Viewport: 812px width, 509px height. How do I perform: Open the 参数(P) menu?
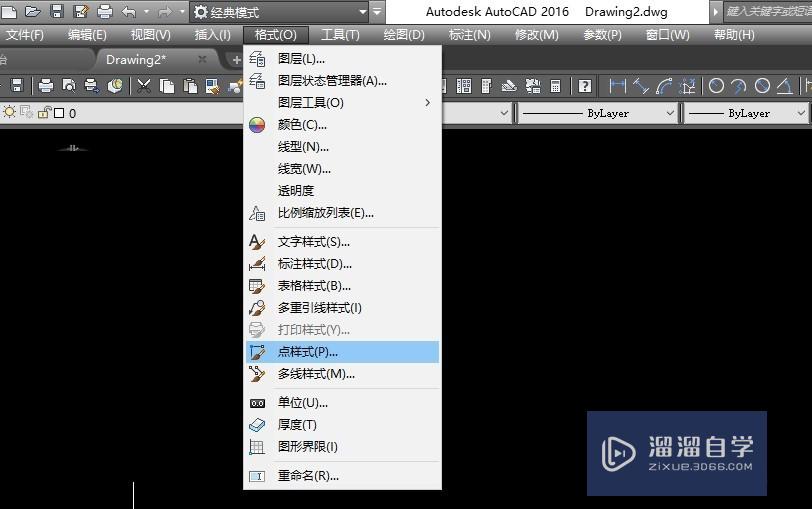pyautogui.click(x=602, y=35)
